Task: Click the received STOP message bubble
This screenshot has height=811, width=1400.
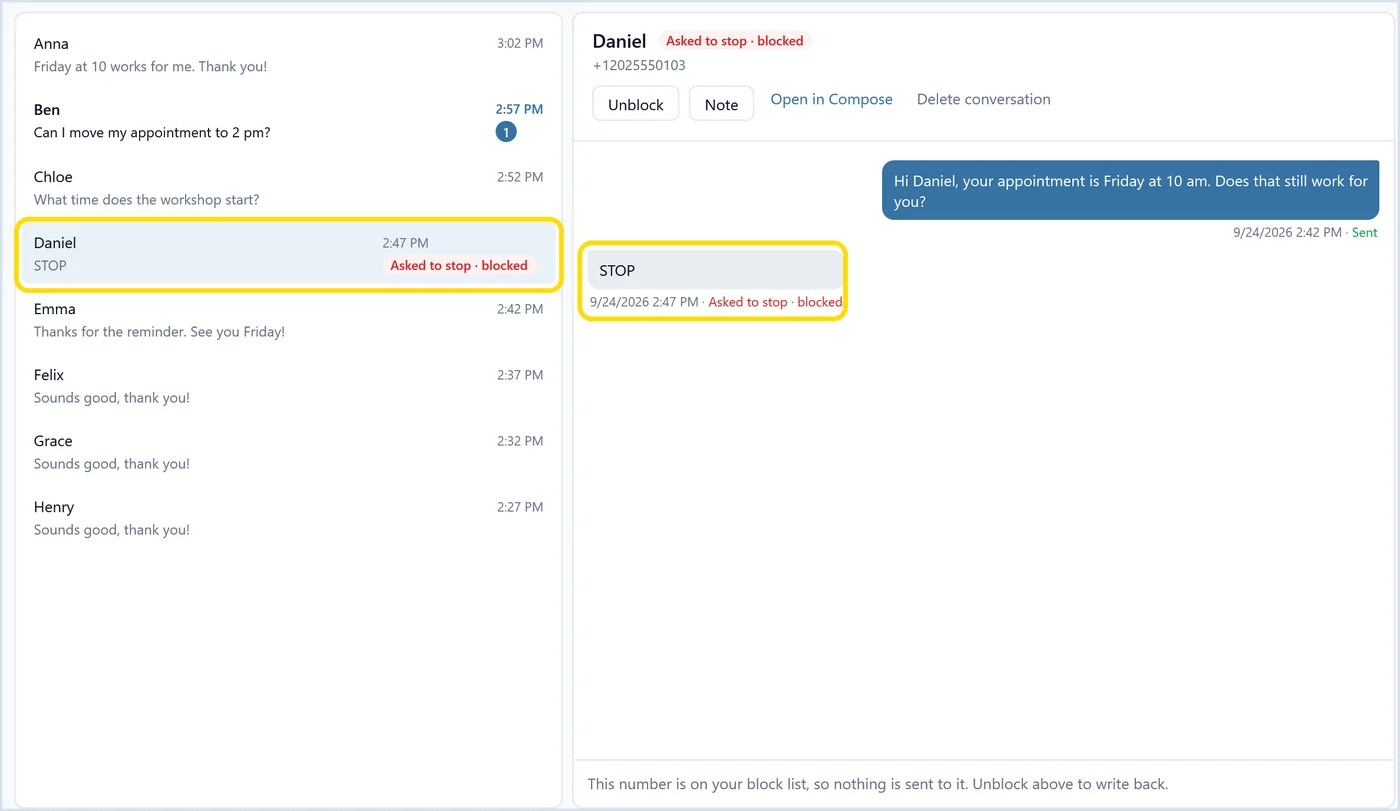Action: [x=716, y=270]
